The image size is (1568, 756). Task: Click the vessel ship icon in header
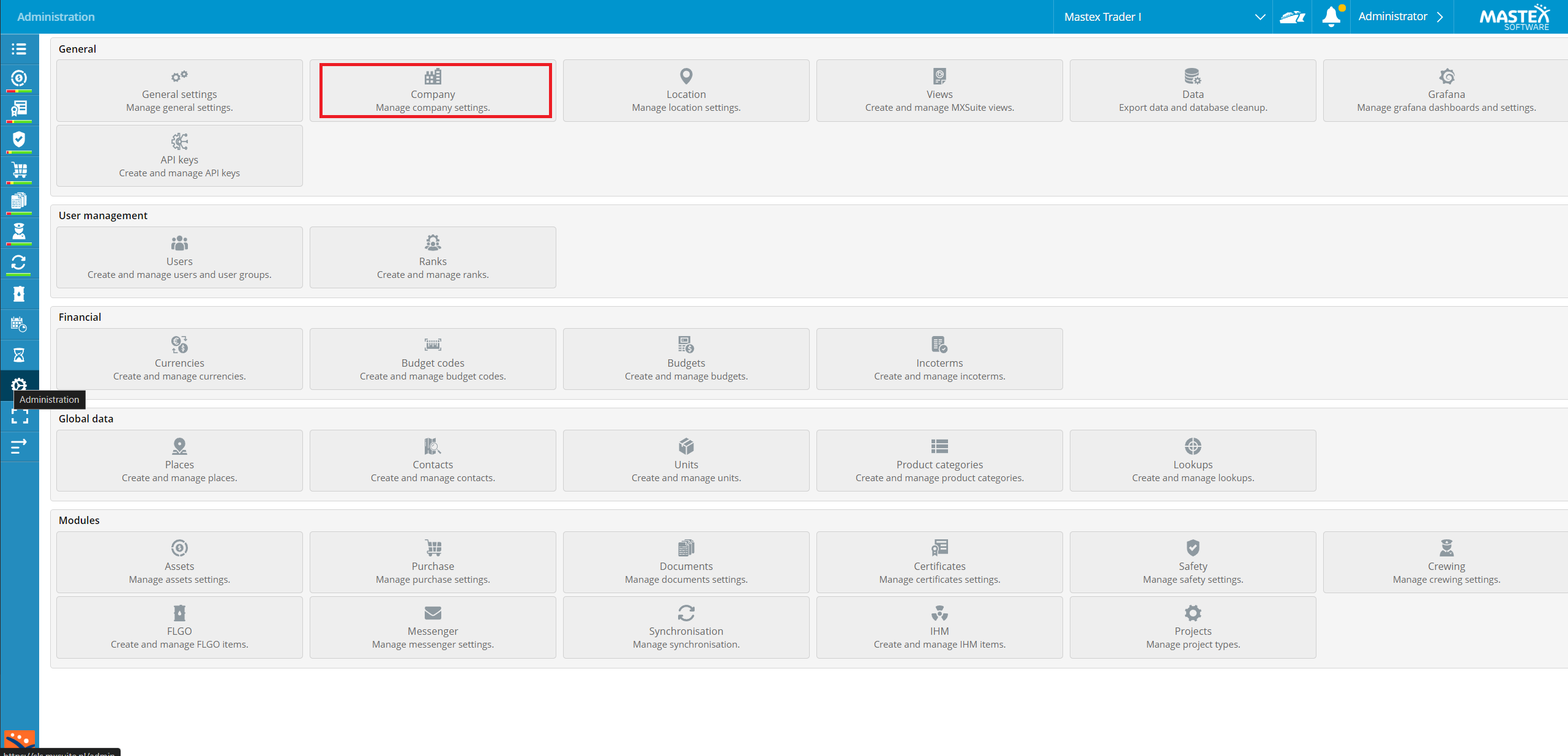click(x=1292, y=17)
